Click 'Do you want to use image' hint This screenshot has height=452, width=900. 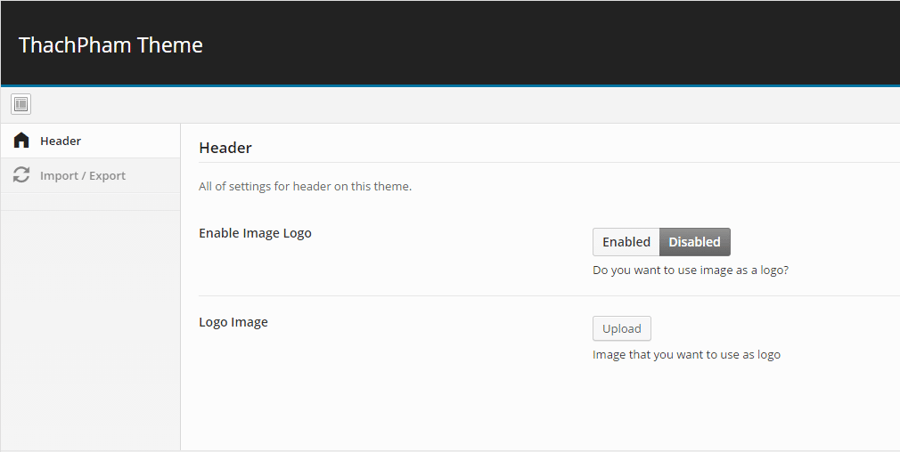pos(690,270)
